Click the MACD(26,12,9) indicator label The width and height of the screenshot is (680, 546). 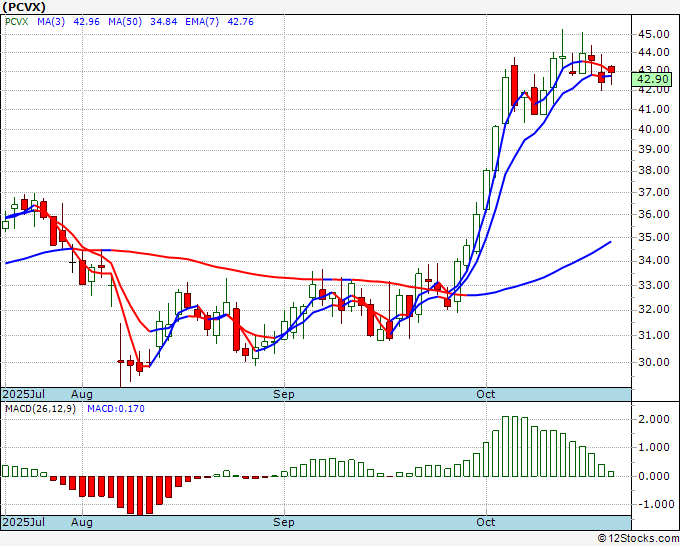pos(40,410)
